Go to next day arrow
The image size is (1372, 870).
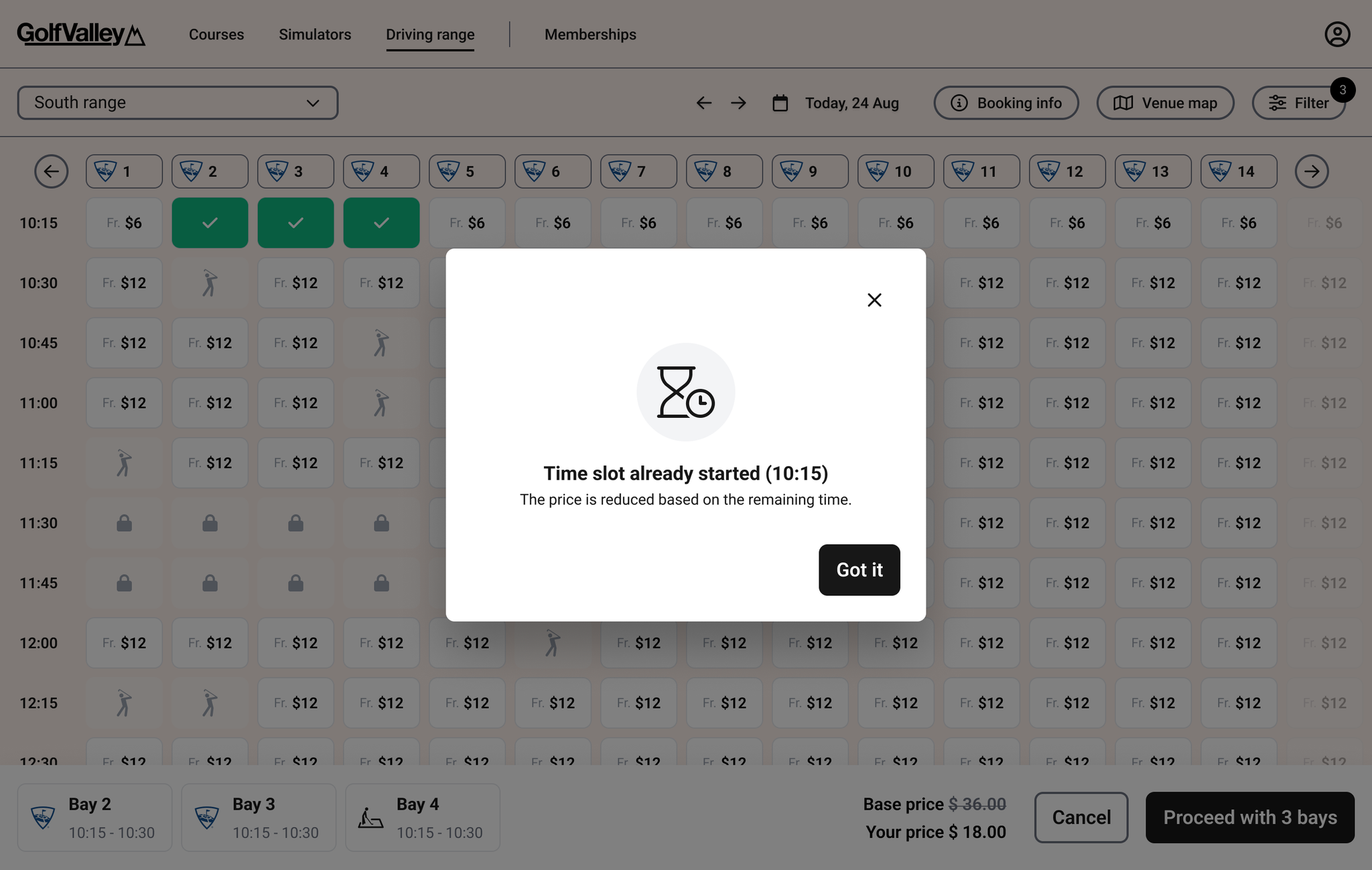738,103
